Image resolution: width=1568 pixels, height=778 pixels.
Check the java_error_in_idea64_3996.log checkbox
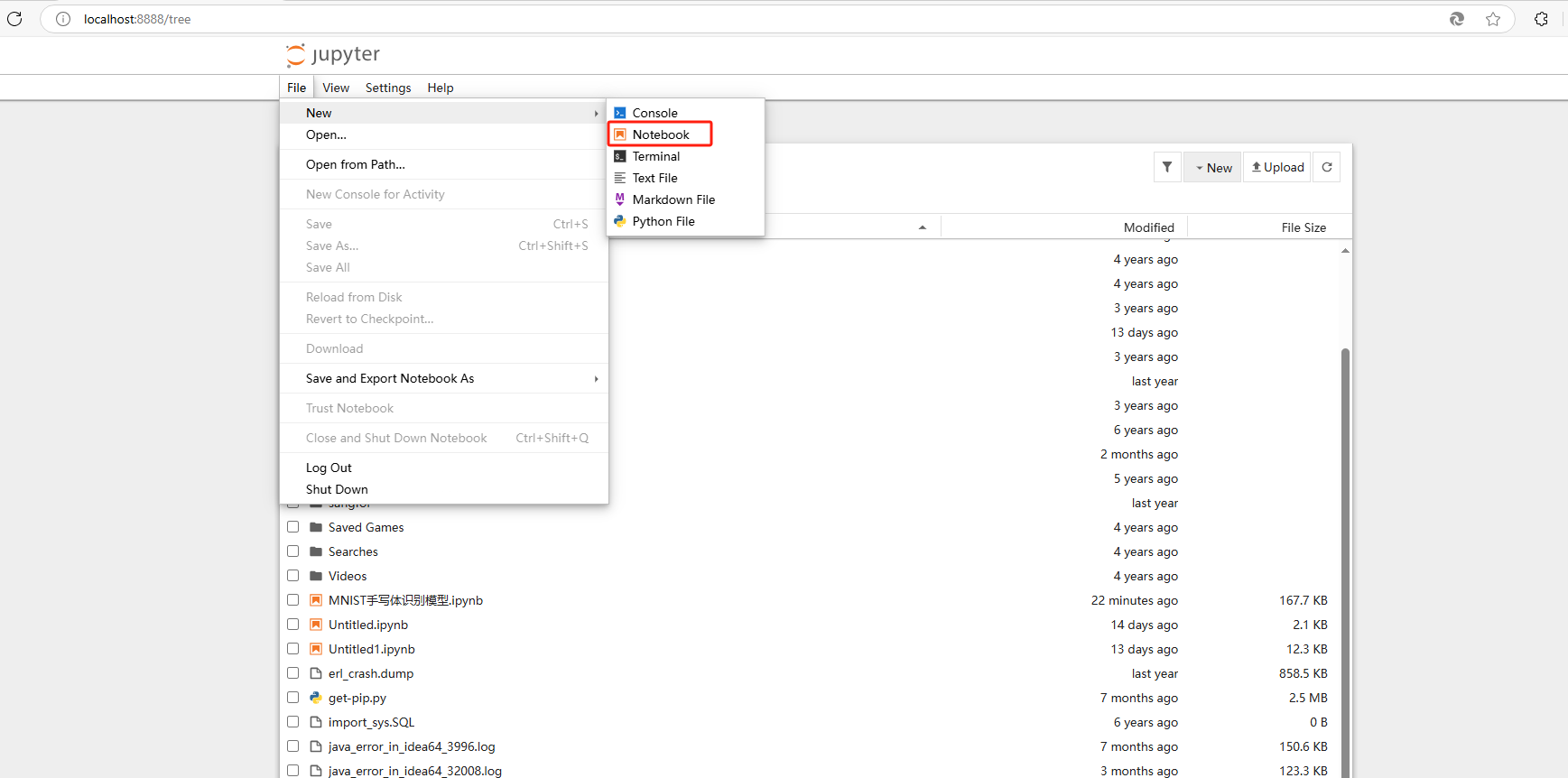(x=292, y=746)
